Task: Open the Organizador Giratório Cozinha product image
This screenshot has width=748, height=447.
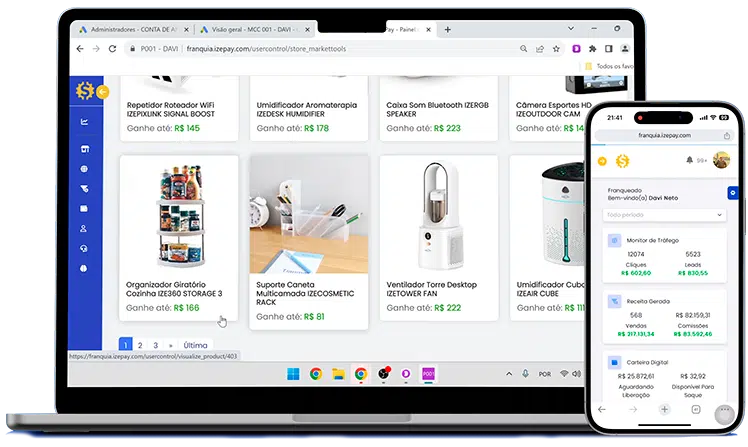Action: (x=179, y=216)
